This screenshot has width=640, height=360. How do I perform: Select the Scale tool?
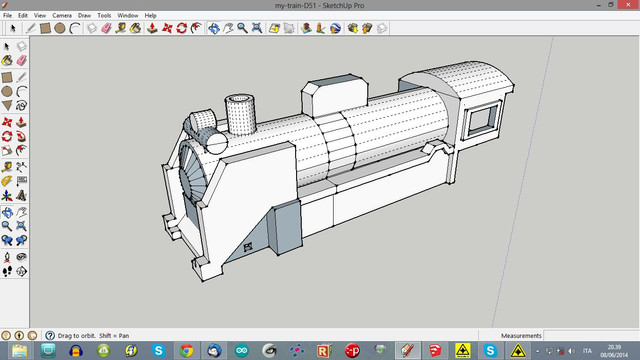(7, 151)
